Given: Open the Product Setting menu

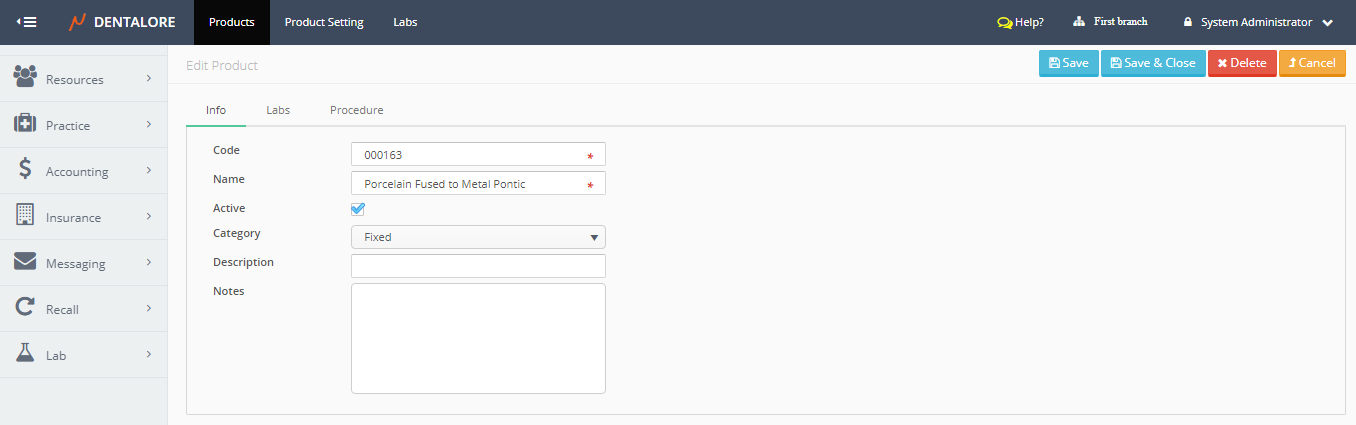Looking at the screenshot, I should 324,22.
